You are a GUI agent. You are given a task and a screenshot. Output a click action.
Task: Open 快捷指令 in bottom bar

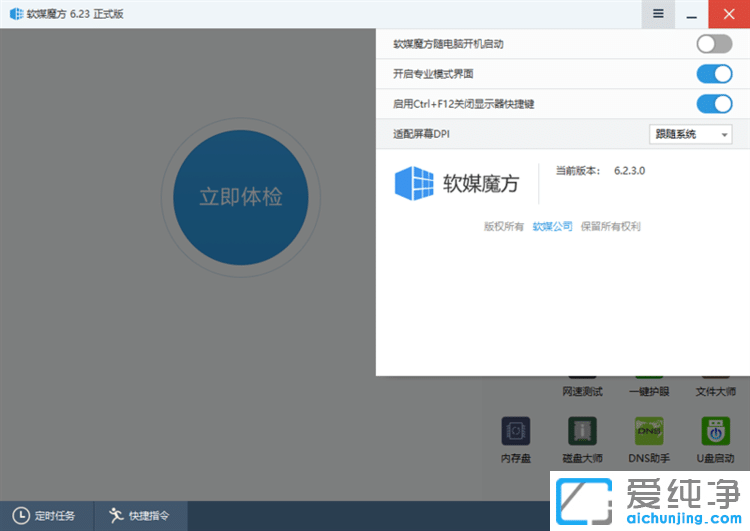[141, 516]
